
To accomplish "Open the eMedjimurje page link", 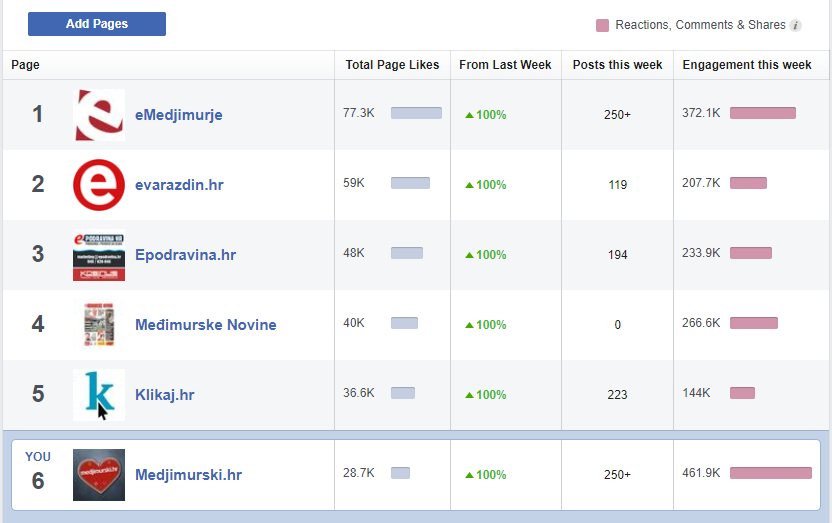I will point(178,115).
